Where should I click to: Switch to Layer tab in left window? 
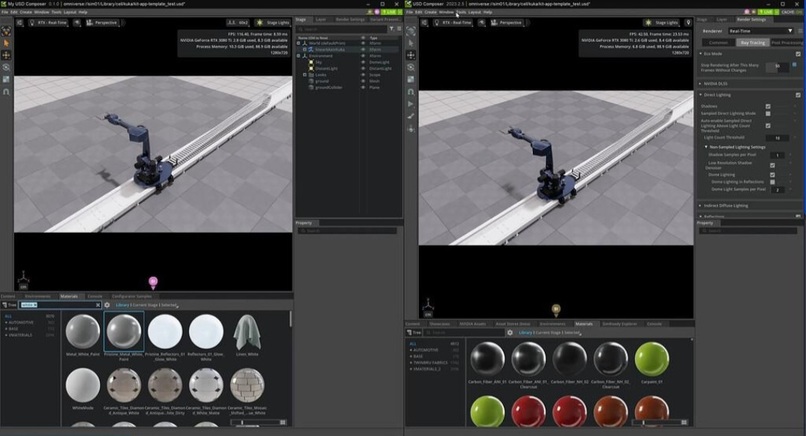(x=321, y=20)
